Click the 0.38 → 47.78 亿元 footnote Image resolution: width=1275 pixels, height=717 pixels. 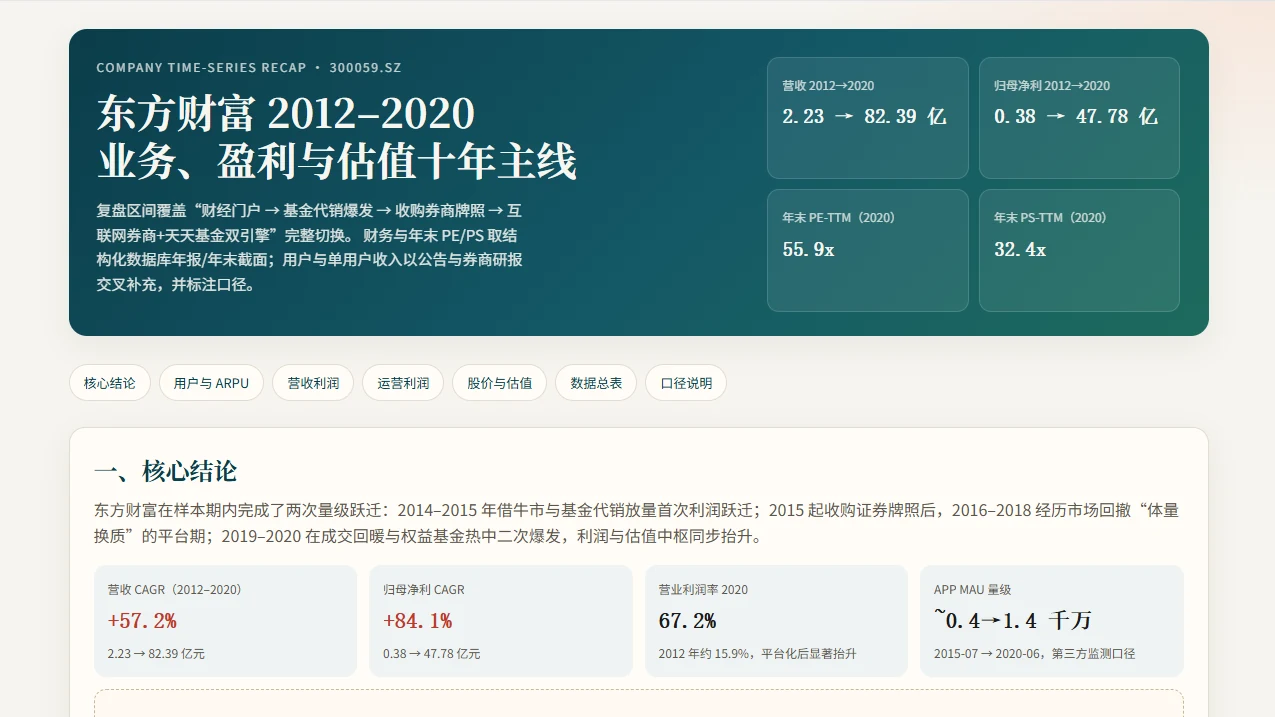pyautogui.click(x=431, y=654)
